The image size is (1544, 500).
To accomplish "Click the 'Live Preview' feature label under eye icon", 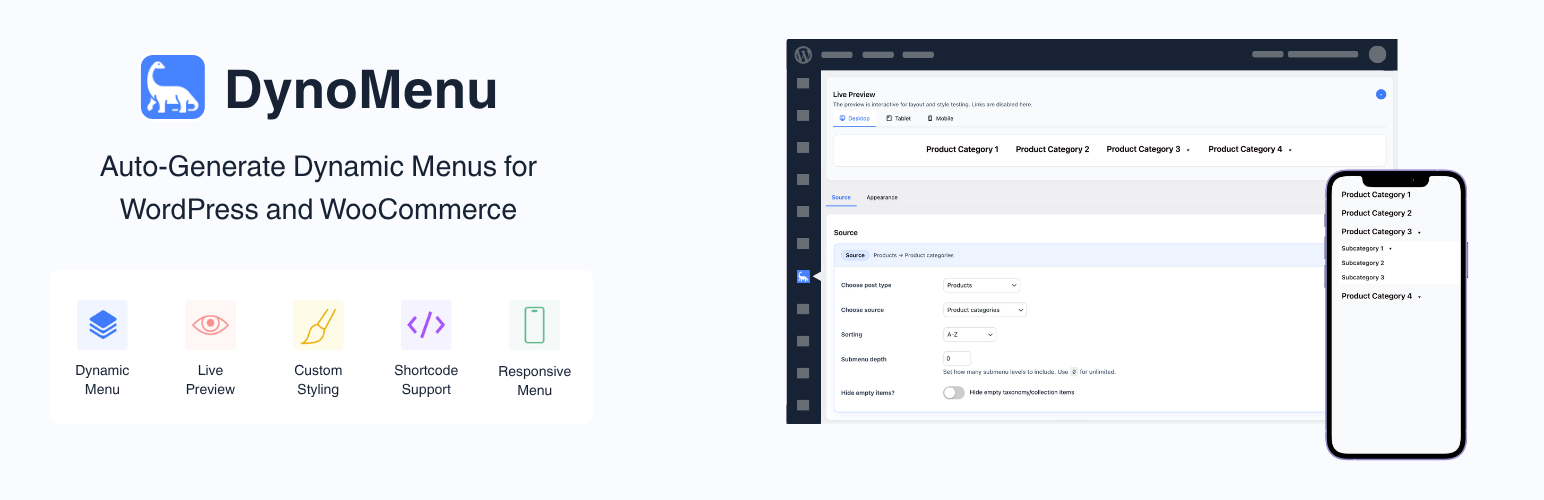I will [210, 380].
